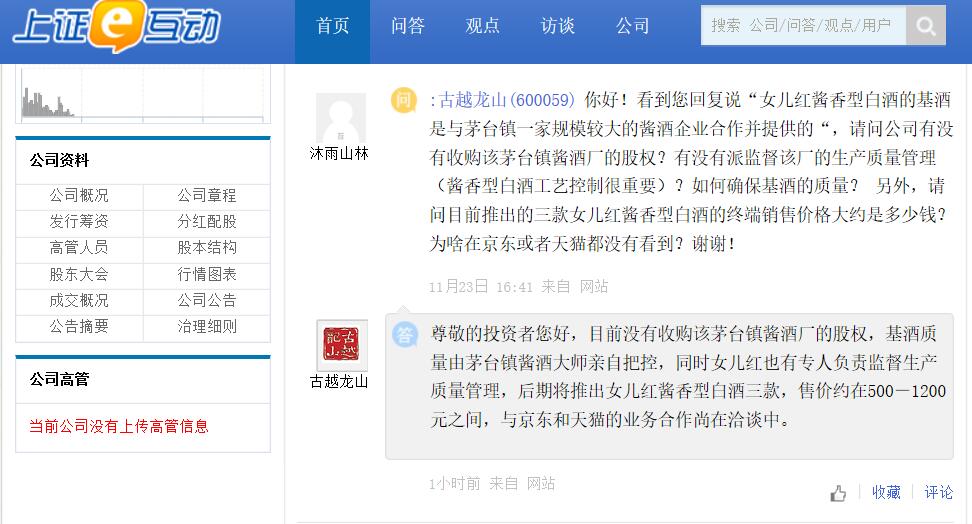Open 古越龙山 red seal avatar
Image resolution: width=972 pixels, height=524 pixels.
[x=342, y=345]
